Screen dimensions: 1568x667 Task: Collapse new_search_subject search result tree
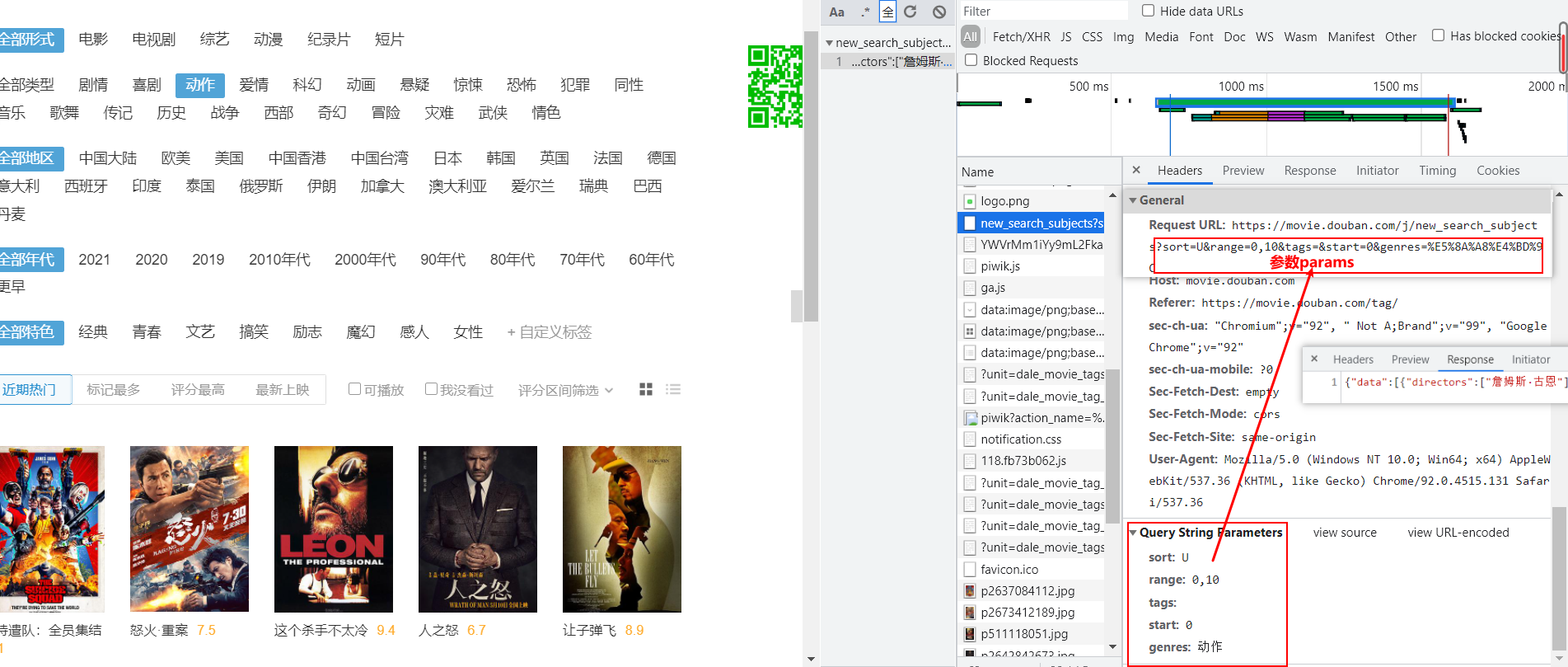(829, 43)
